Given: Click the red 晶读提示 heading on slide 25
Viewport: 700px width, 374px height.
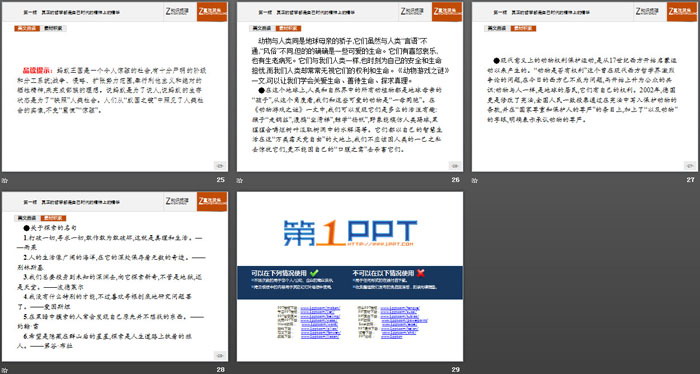Looking at the screenshot, I should [38, 70].
